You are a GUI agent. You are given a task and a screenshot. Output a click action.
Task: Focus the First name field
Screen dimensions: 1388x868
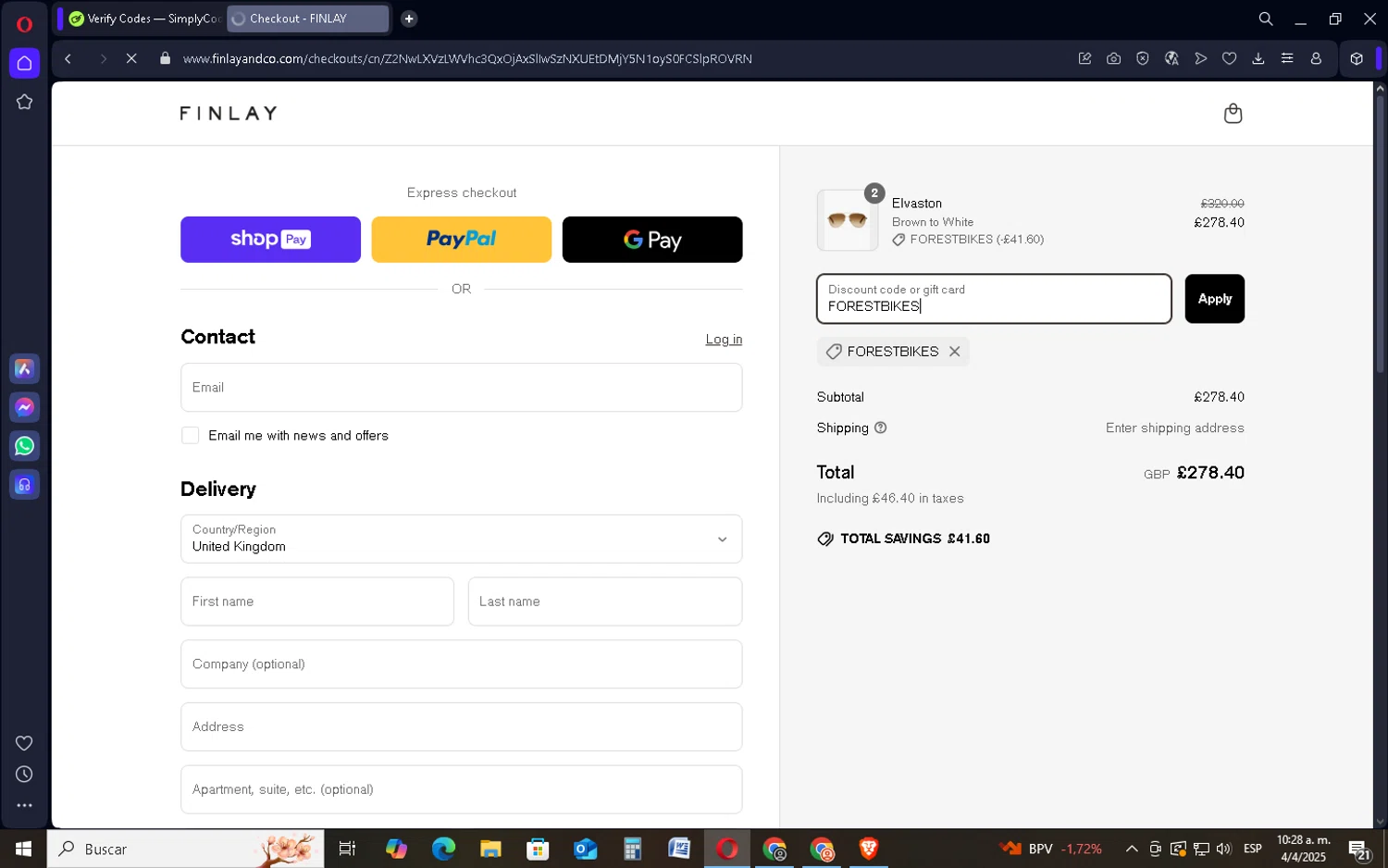317,601
